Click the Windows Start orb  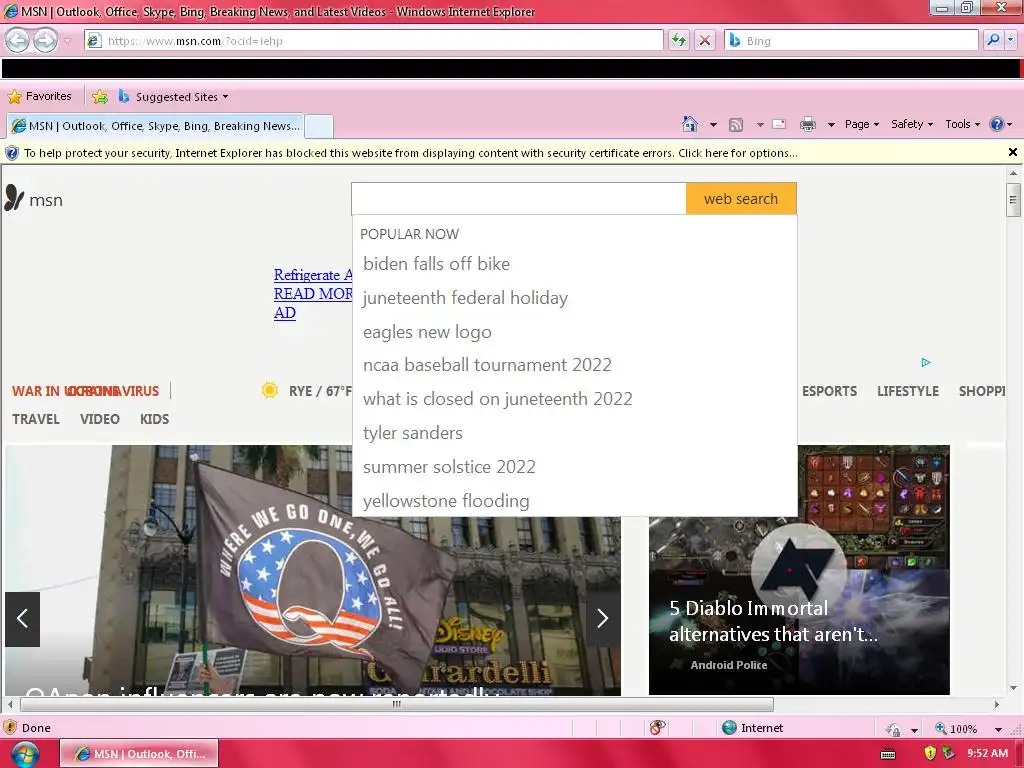pyautogui.click(x=25, y=754)
